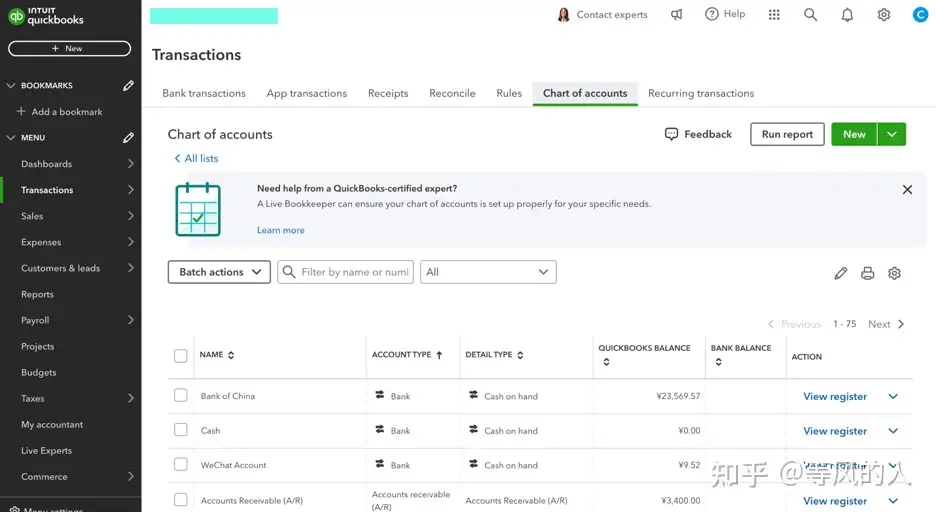Expand action menu for Bank of China
Image resolution: width=936 pixels, height=512 pixels.
[x=893, y=396]
